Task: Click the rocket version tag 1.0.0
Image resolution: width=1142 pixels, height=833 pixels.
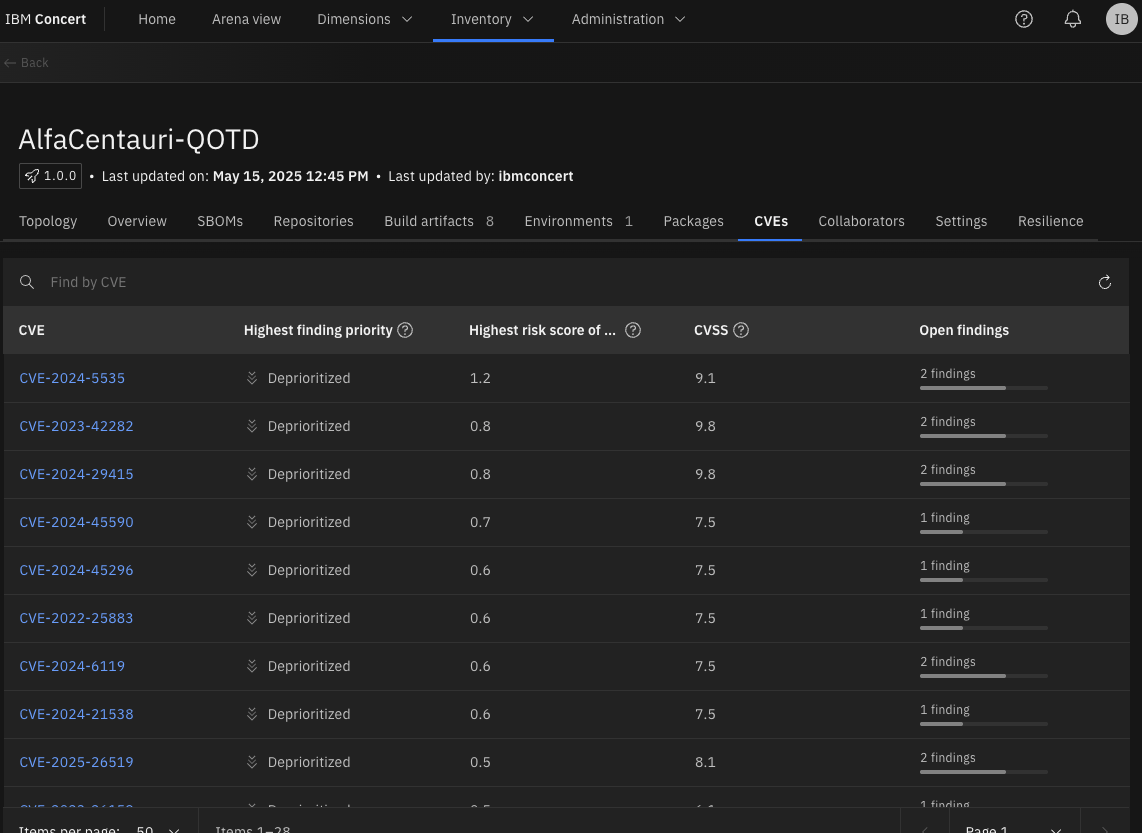Action: point(50,176)
